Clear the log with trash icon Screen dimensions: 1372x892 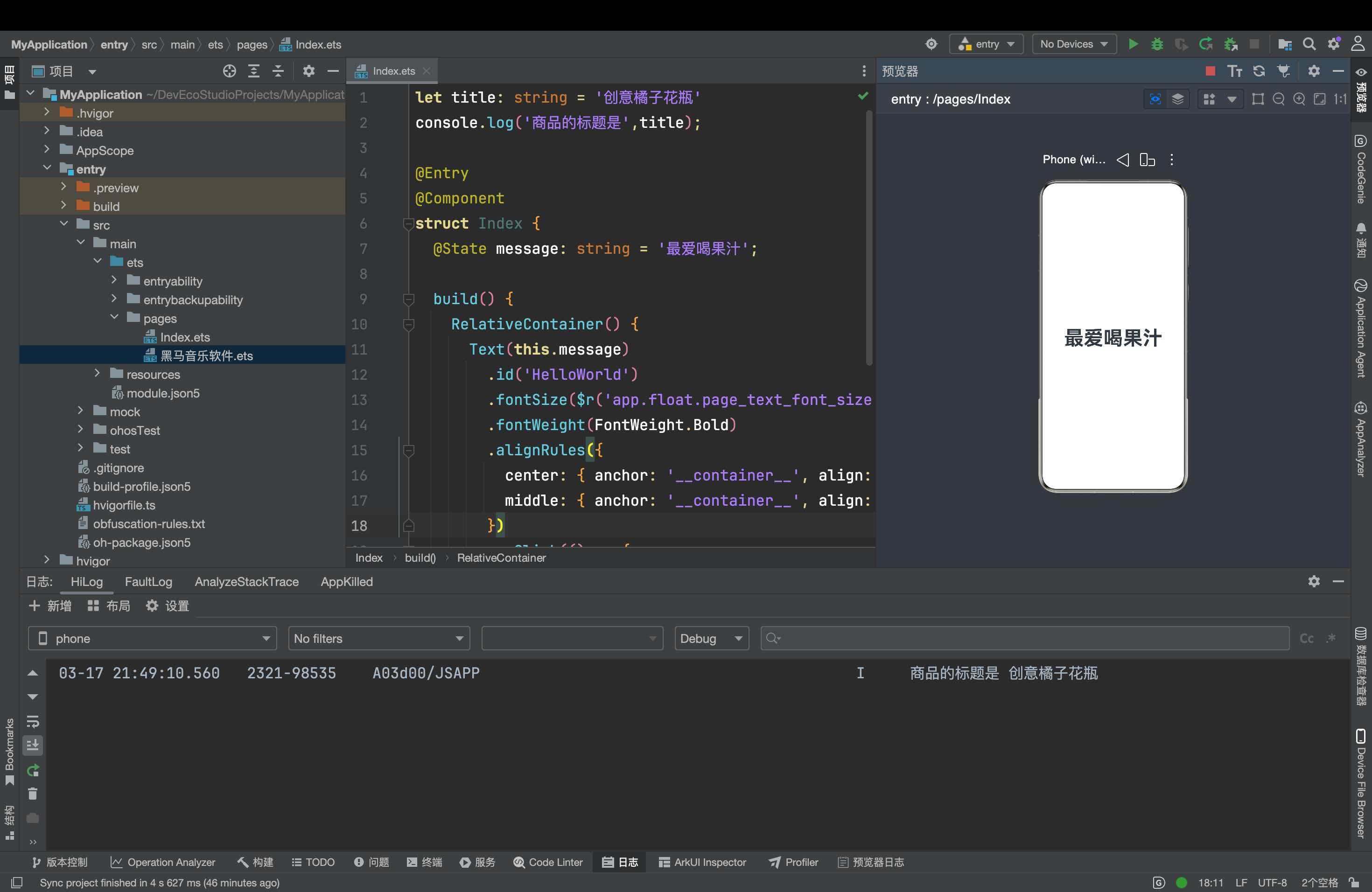coord(33,794)
